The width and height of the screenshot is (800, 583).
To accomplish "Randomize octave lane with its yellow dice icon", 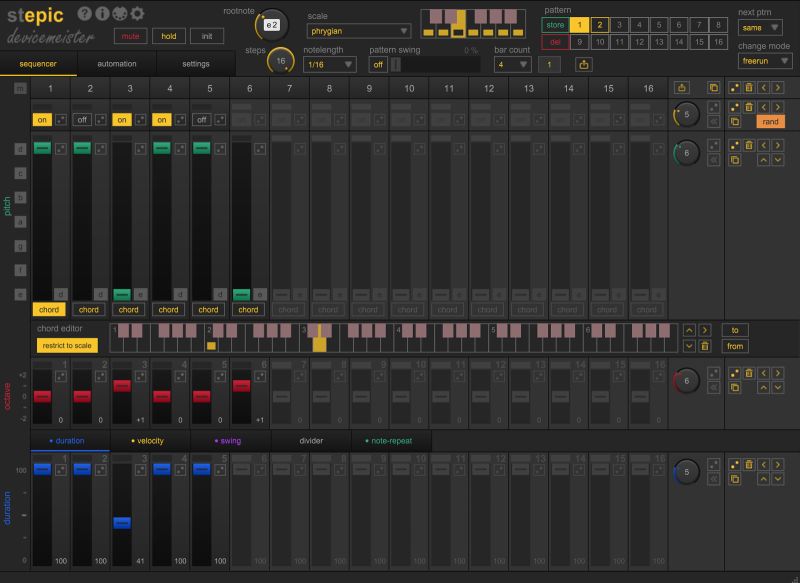I will tap(734, 373).
